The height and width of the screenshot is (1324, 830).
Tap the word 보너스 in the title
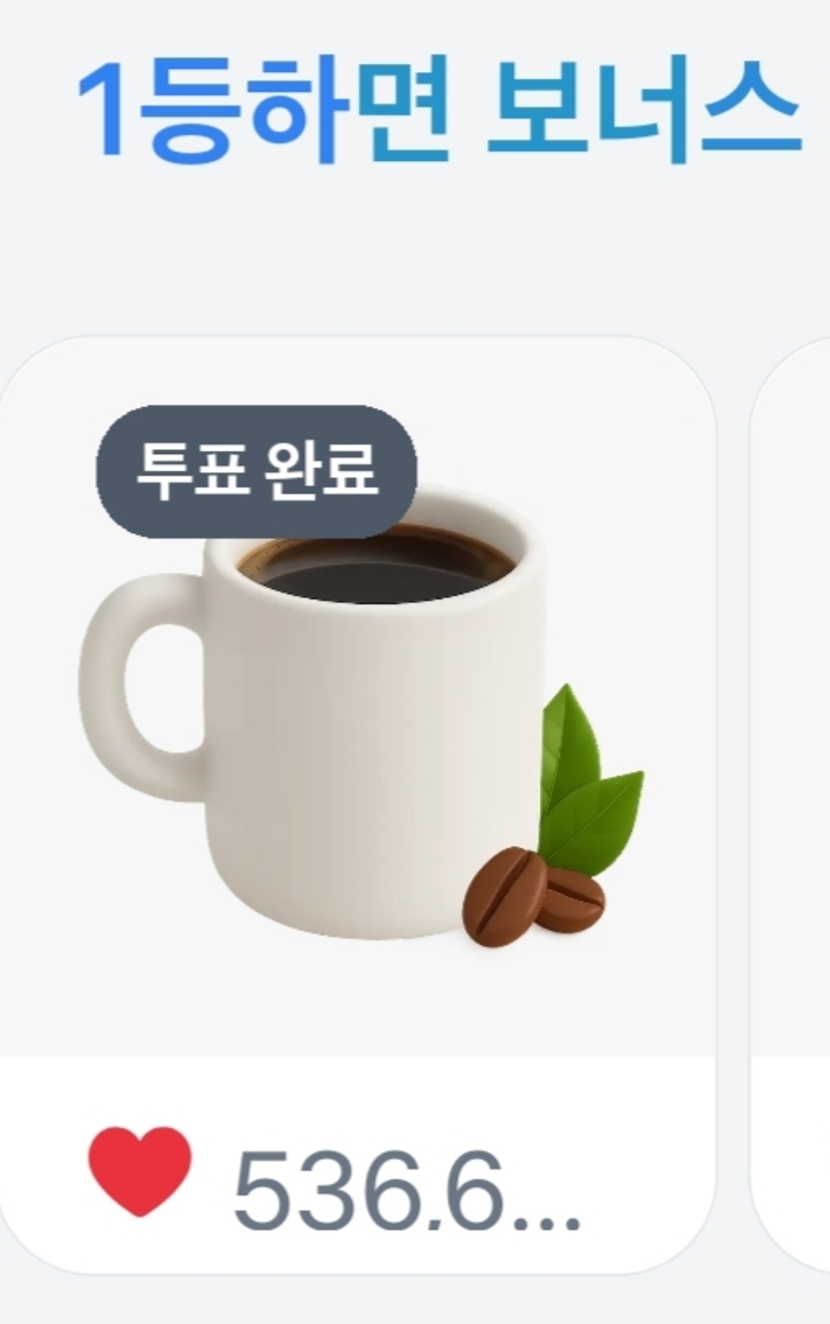[644, 112]
